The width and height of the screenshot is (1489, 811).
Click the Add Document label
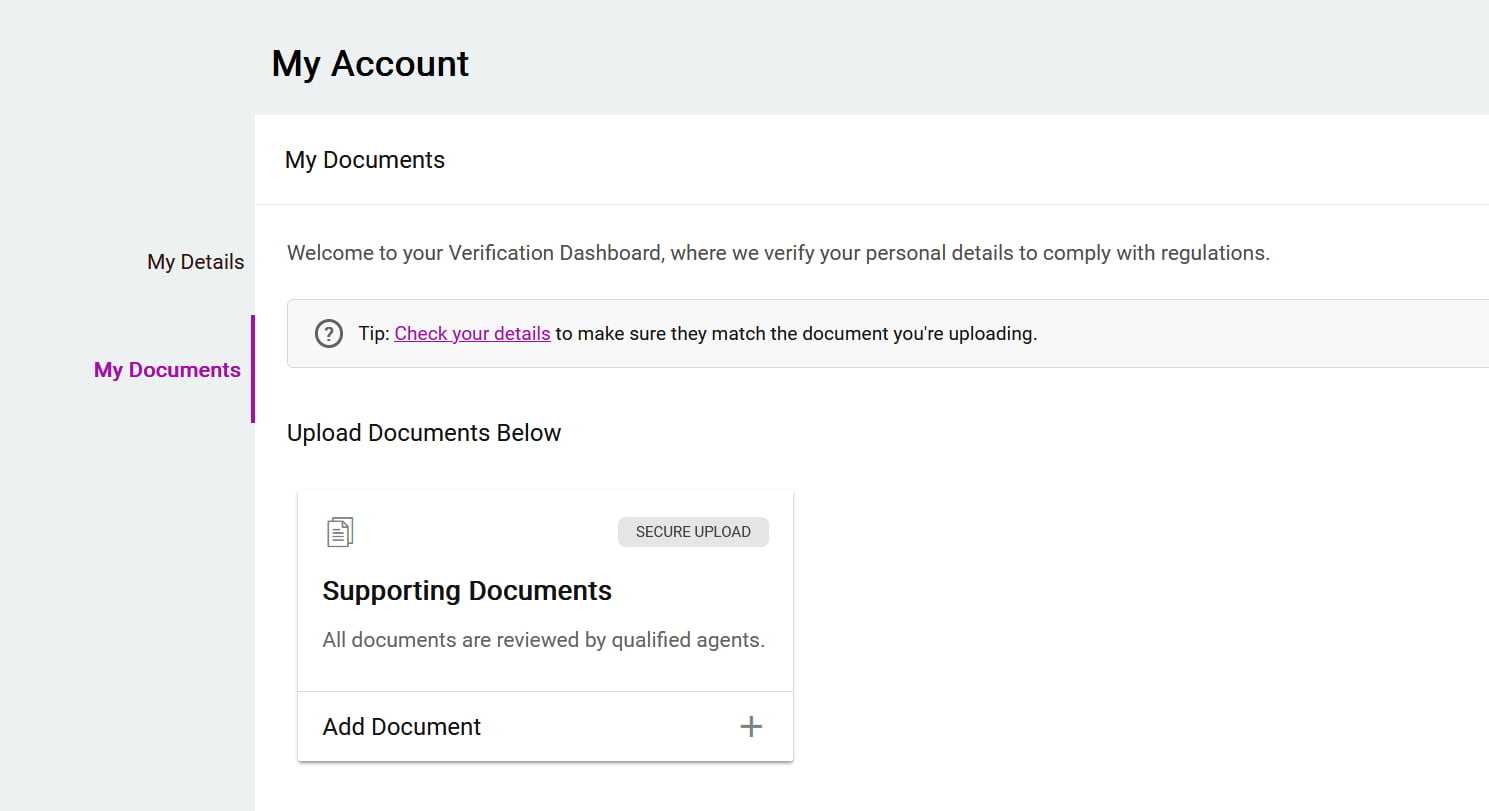[402, 727]
